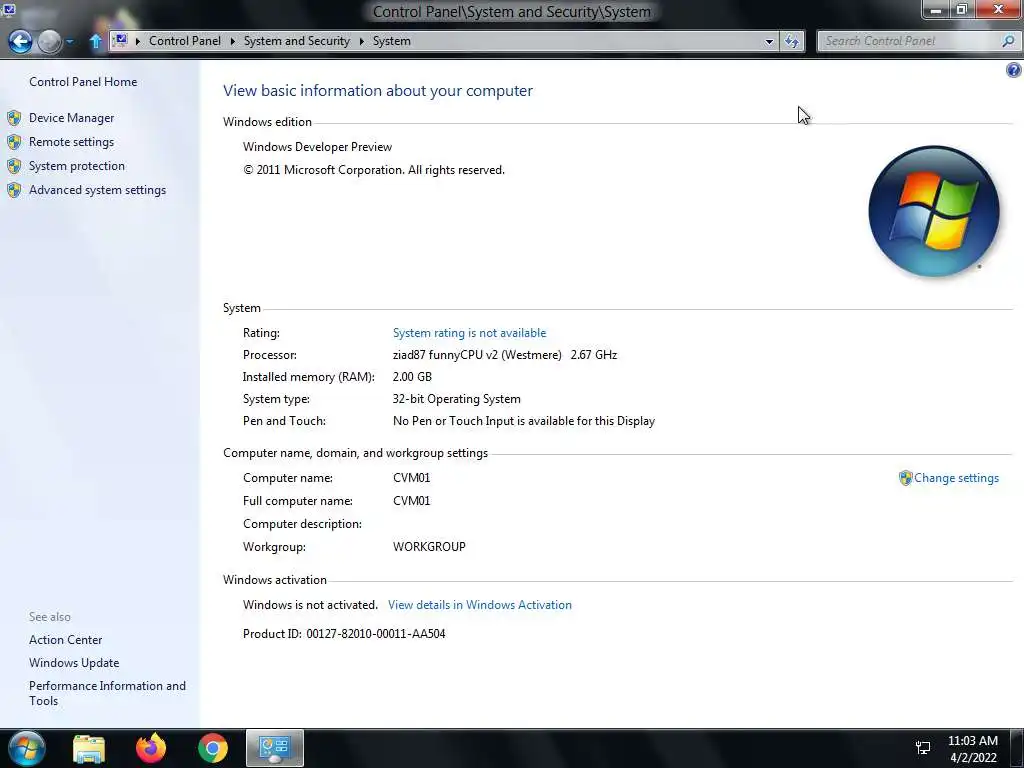Click the shield icon beside Remote settings
The image size is (1024, 768).
tap(14, 142)
